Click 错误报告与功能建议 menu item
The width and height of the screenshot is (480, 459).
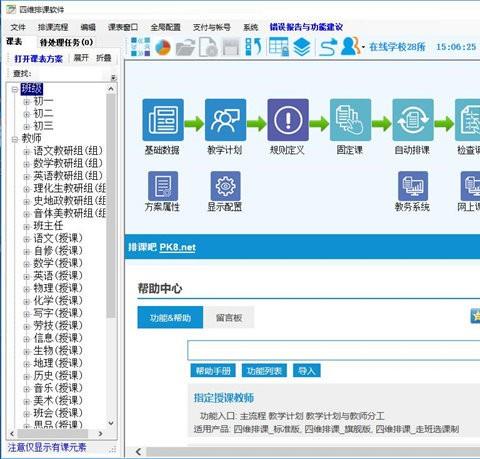point(306,27)
